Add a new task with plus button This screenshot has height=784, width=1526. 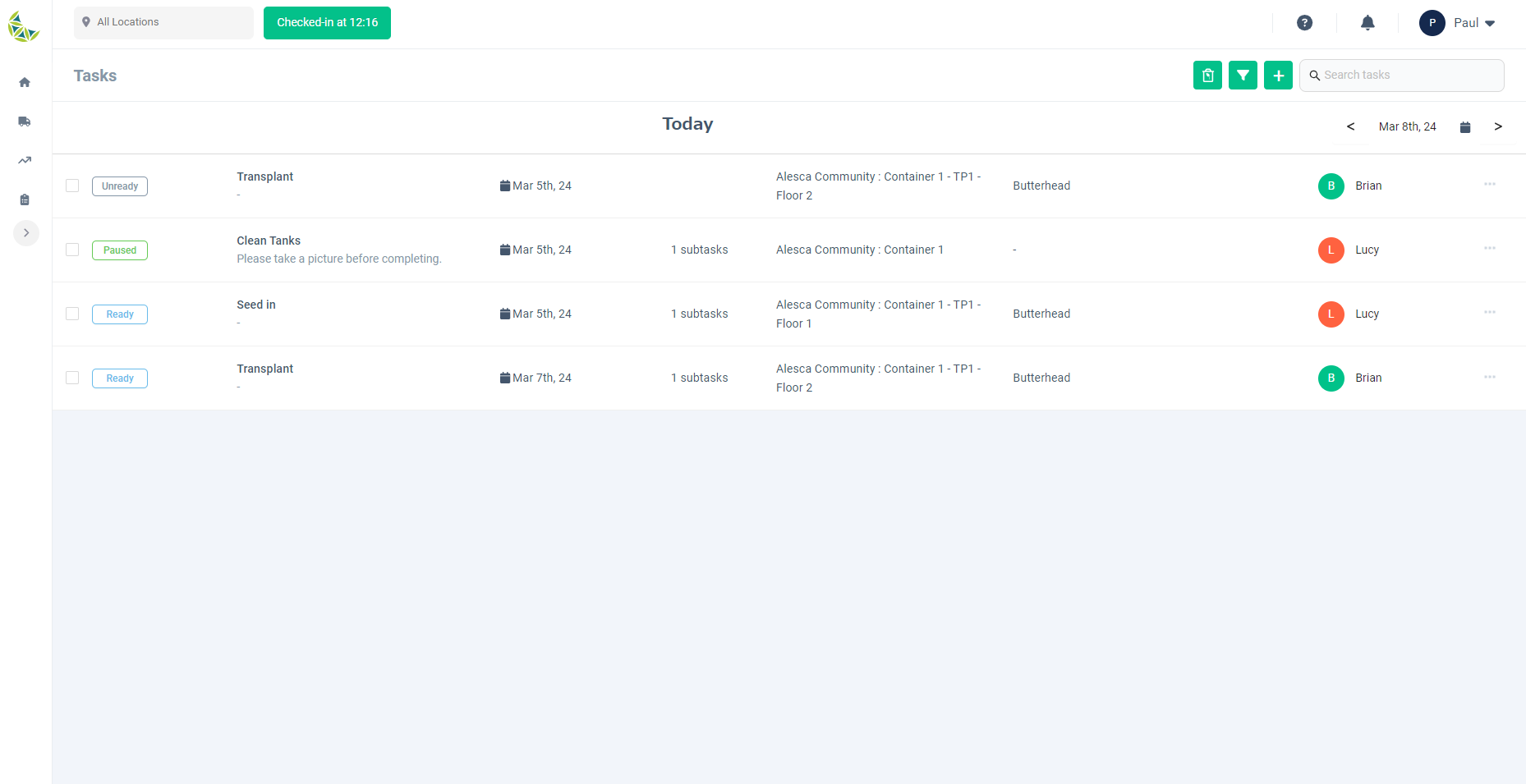tap(1278, 76)
